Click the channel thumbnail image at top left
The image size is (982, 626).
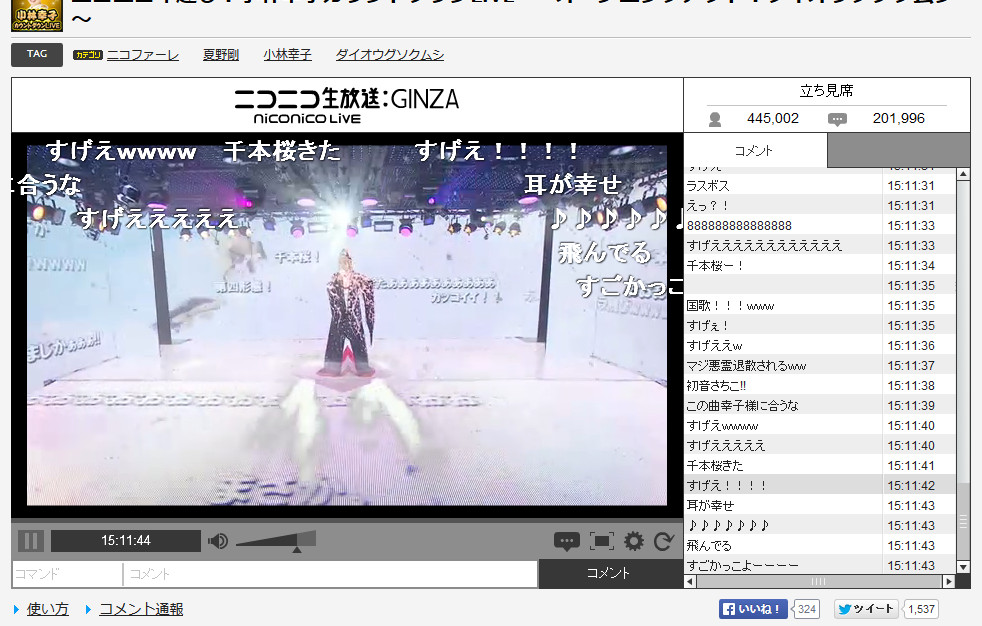pos(37,16)
